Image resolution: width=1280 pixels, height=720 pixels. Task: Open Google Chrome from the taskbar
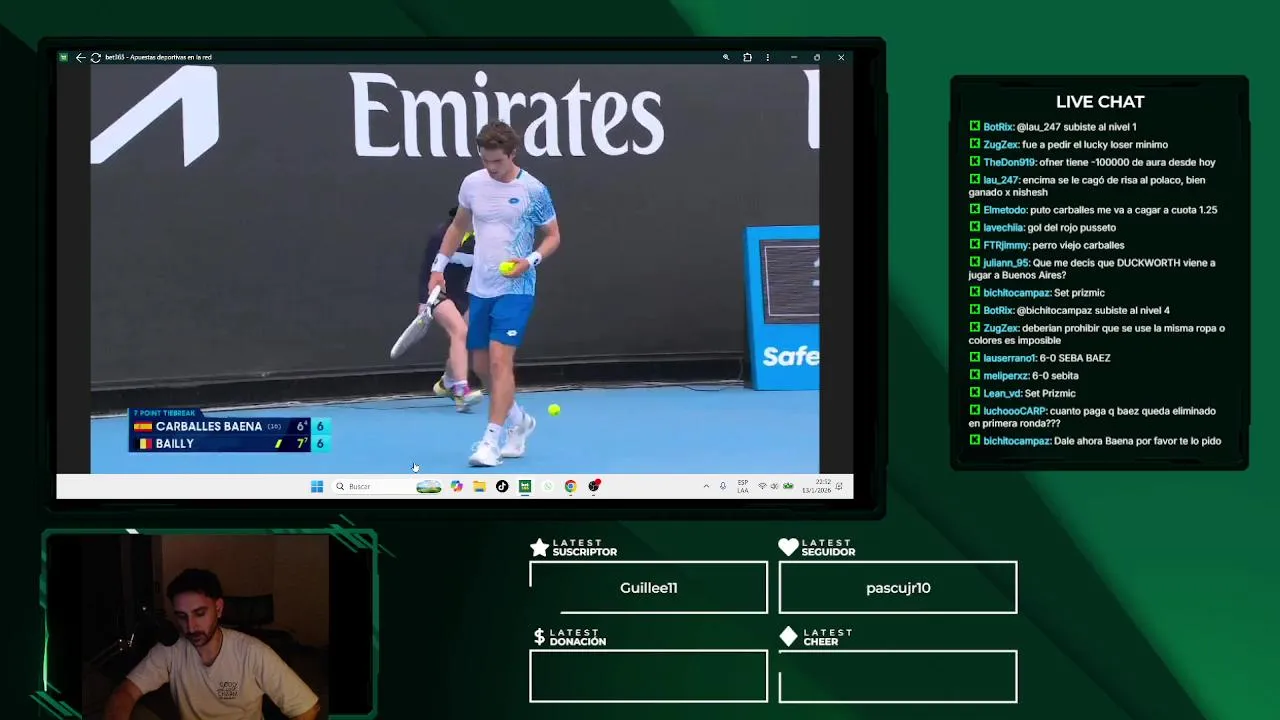[570, 486]
